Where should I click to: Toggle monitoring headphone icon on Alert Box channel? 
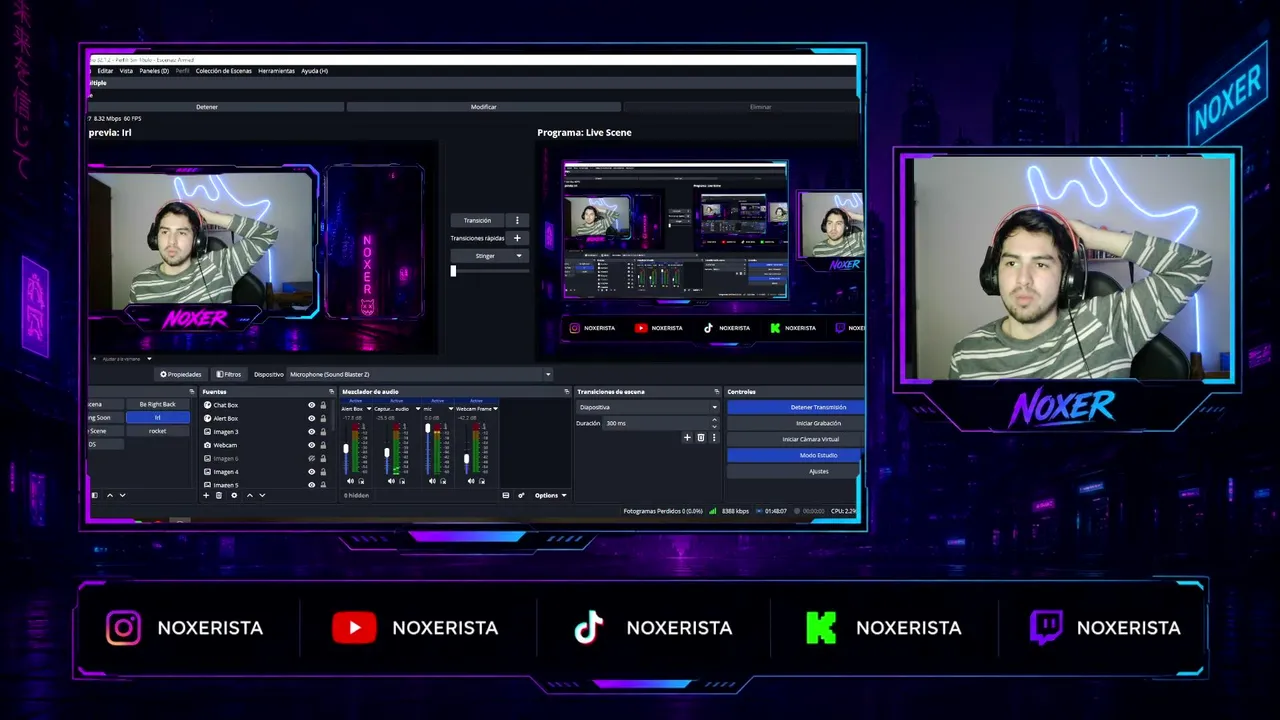point(361,481)
